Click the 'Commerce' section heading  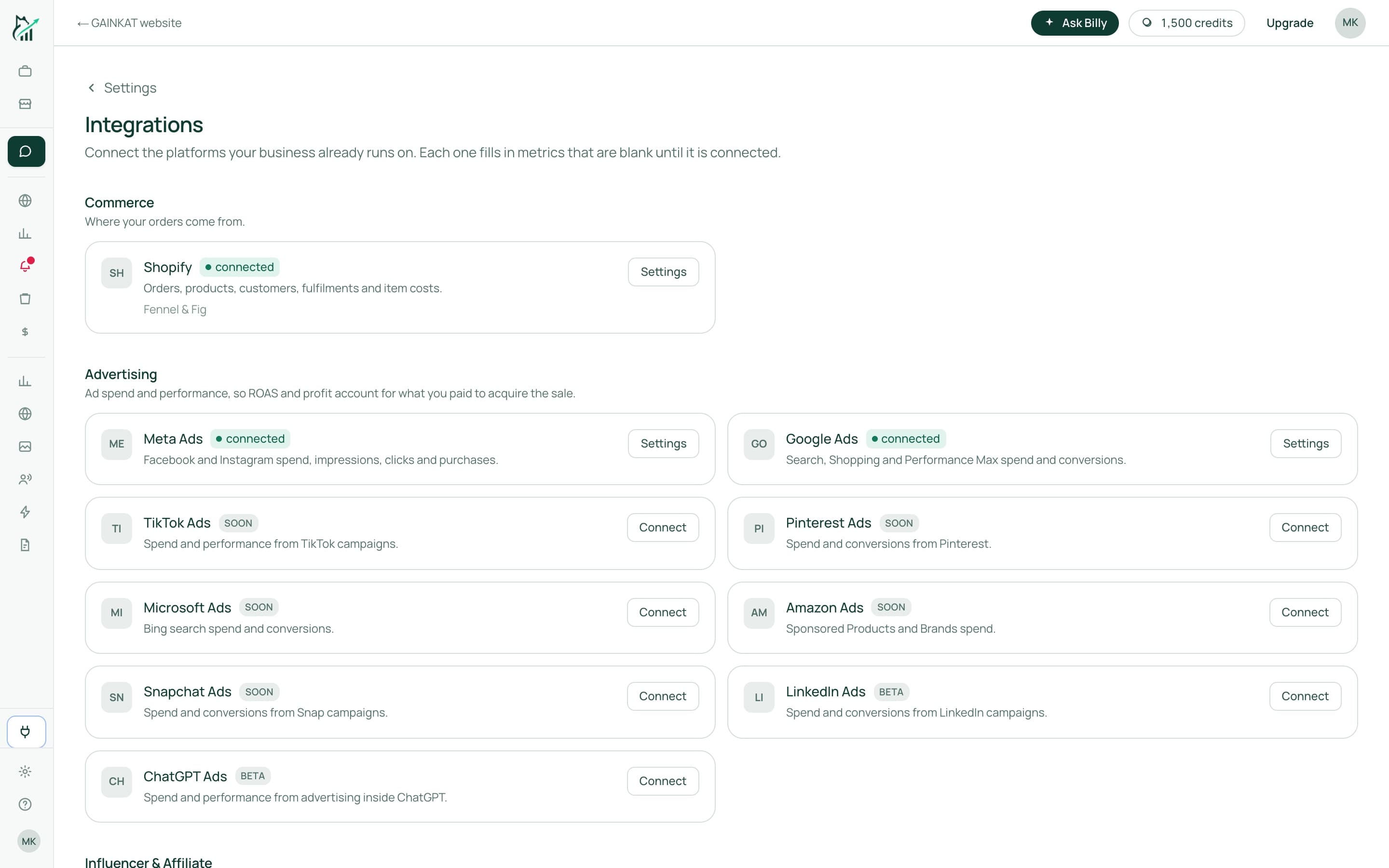(120, 203)
